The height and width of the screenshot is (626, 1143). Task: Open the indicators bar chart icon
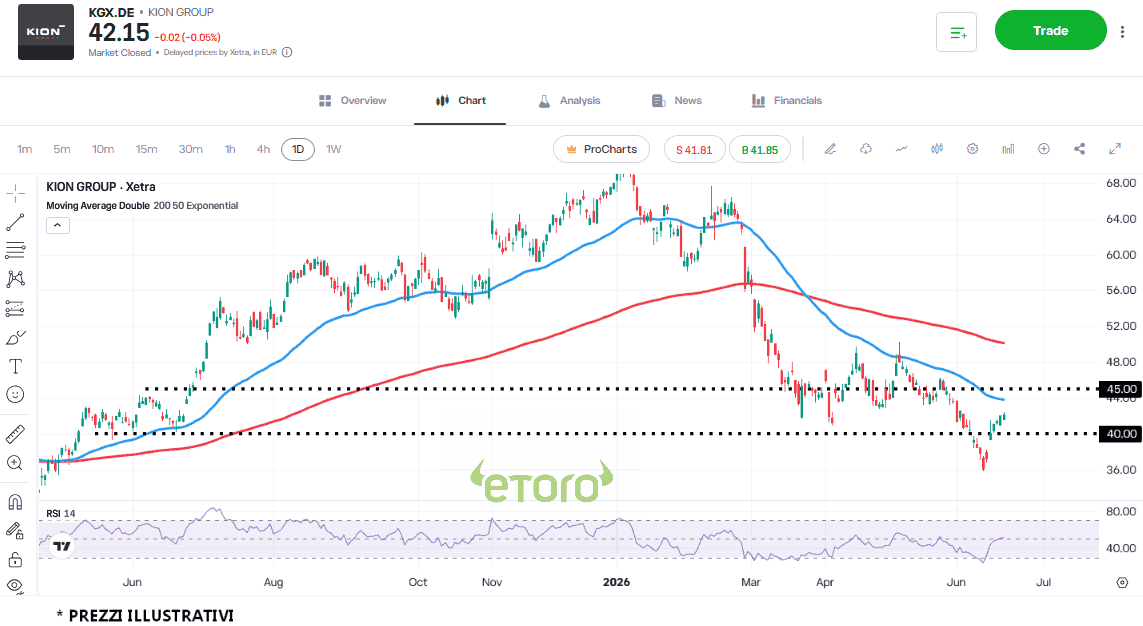tap(1008, 149)
